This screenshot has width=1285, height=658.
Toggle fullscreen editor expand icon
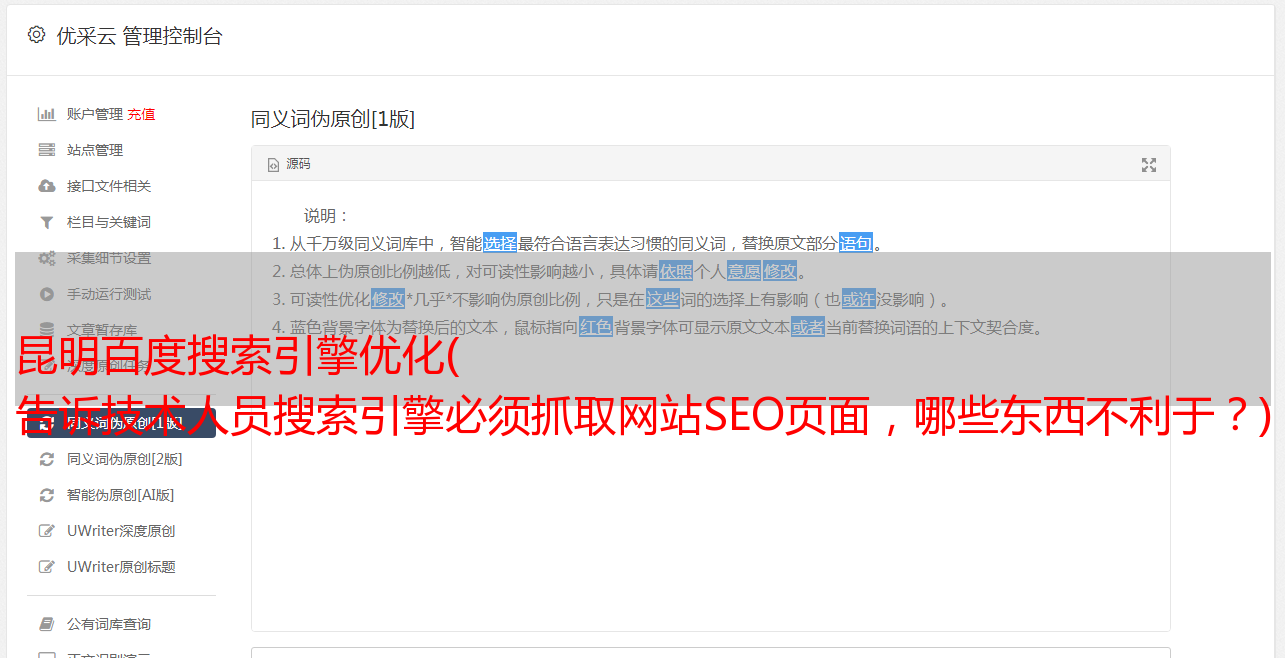pos(1149,165)
